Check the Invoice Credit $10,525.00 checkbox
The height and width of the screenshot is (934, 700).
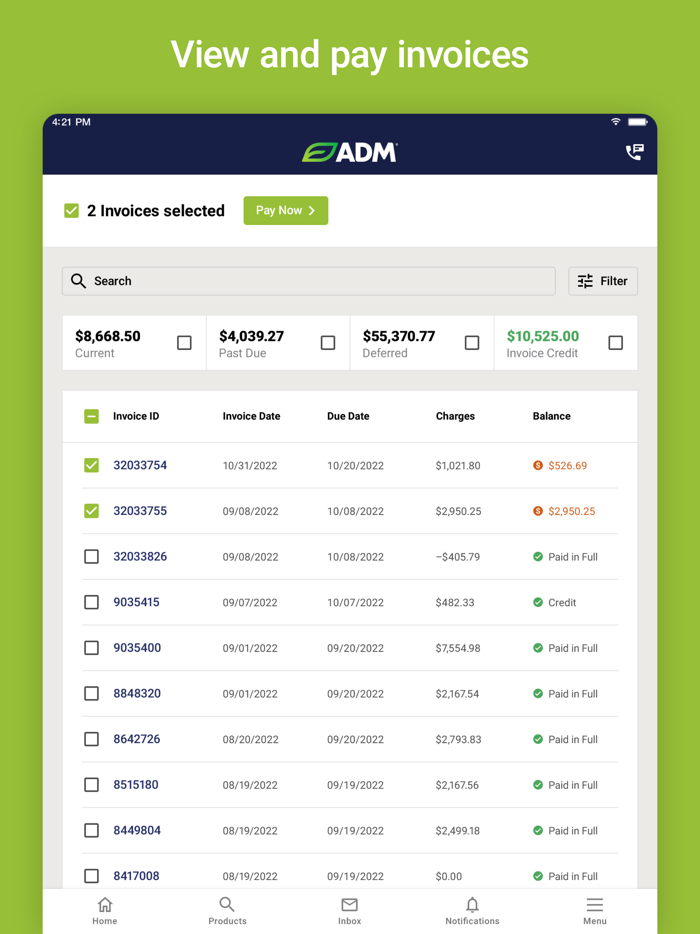615,343
